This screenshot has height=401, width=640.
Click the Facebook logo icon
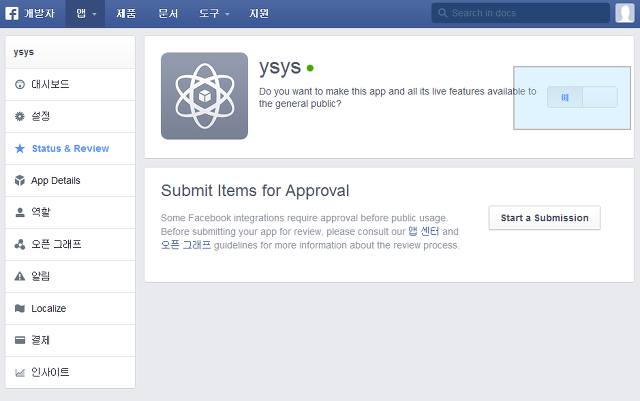point(11,13)
